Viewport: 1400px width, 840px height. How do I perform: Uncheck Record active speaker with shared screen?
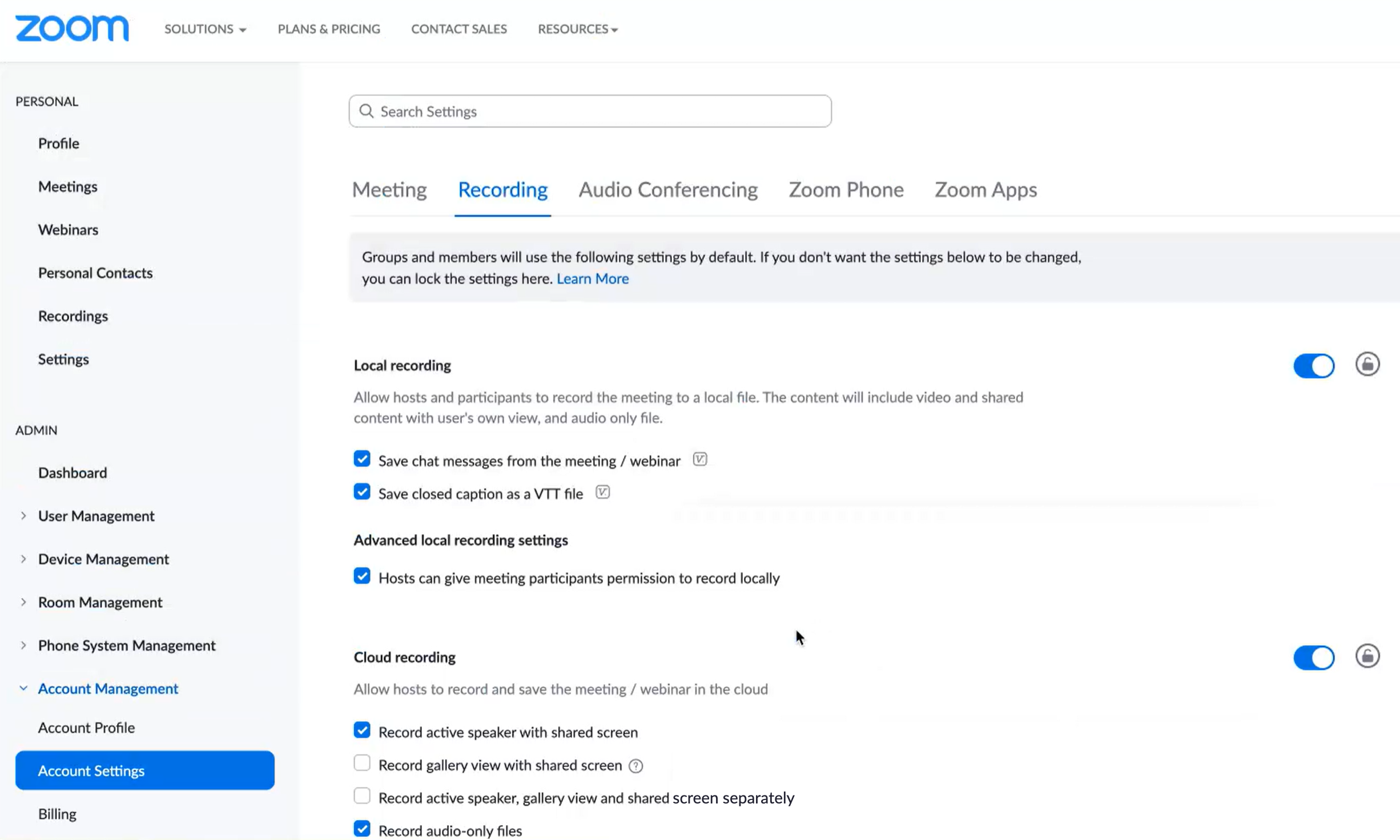tap(362, 730)
